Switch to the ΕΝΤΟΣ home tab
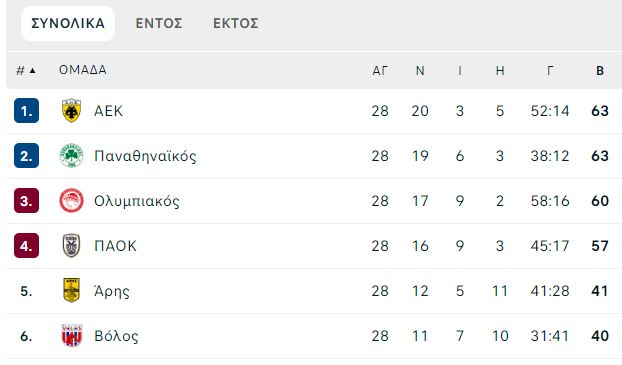Viewport: 622px width, 365px height. click(x=159, y=23)
